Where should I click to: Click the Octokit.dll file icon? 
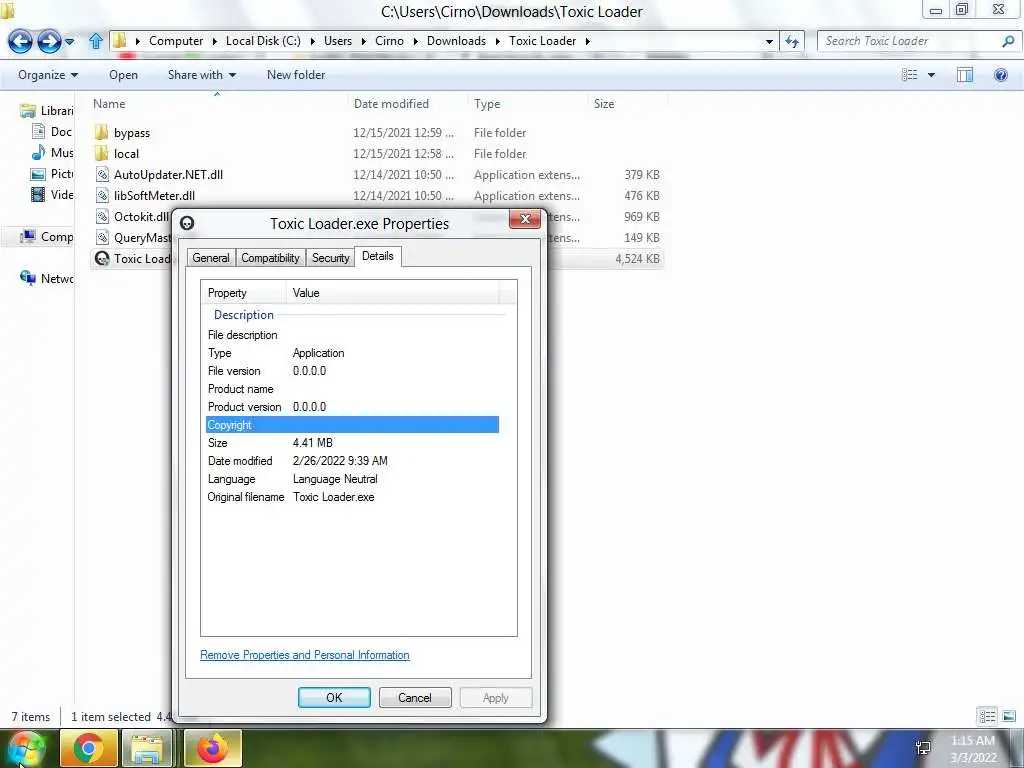[102, 217]
